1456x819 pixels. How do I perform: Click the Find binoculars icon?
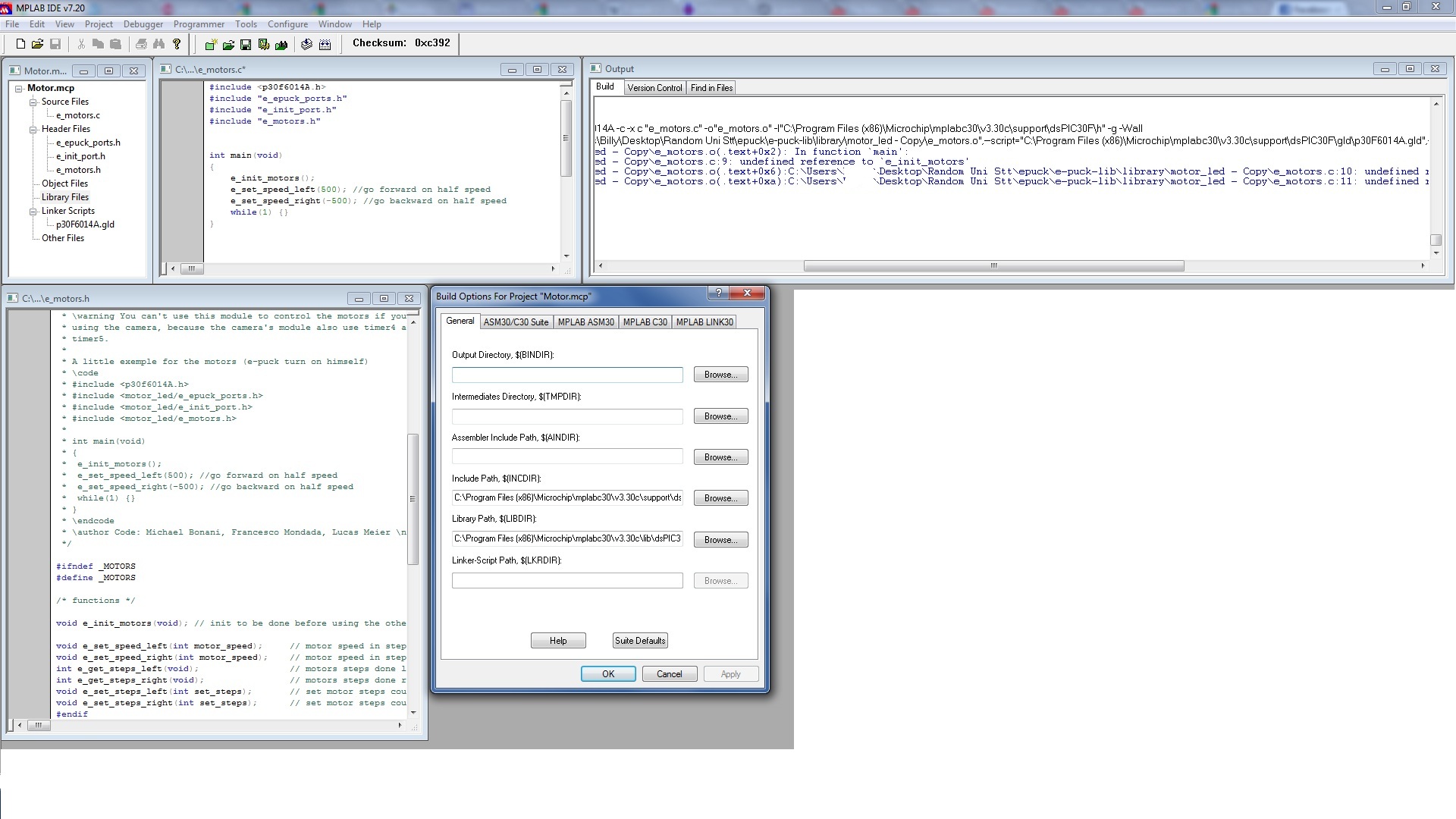(158, 44)
